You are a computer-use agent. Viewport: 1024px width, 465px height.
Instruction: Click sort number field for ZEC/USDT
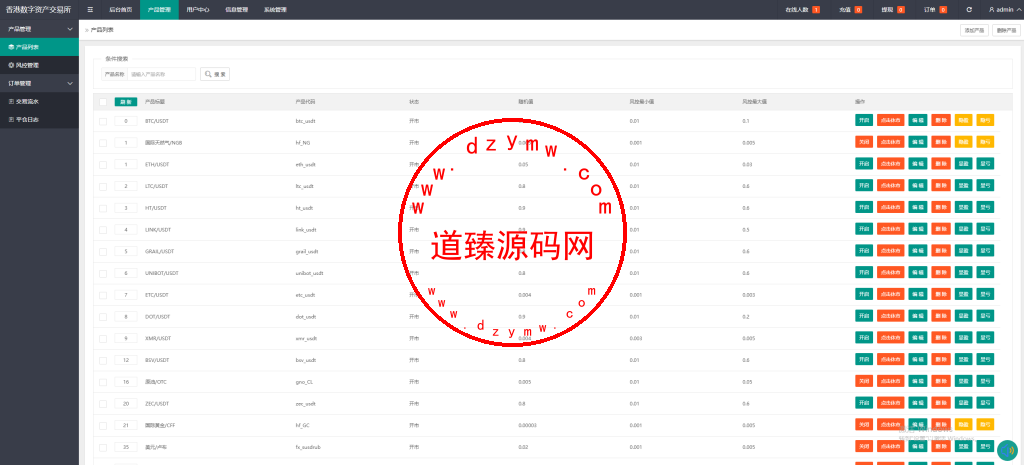coord(125,404)
